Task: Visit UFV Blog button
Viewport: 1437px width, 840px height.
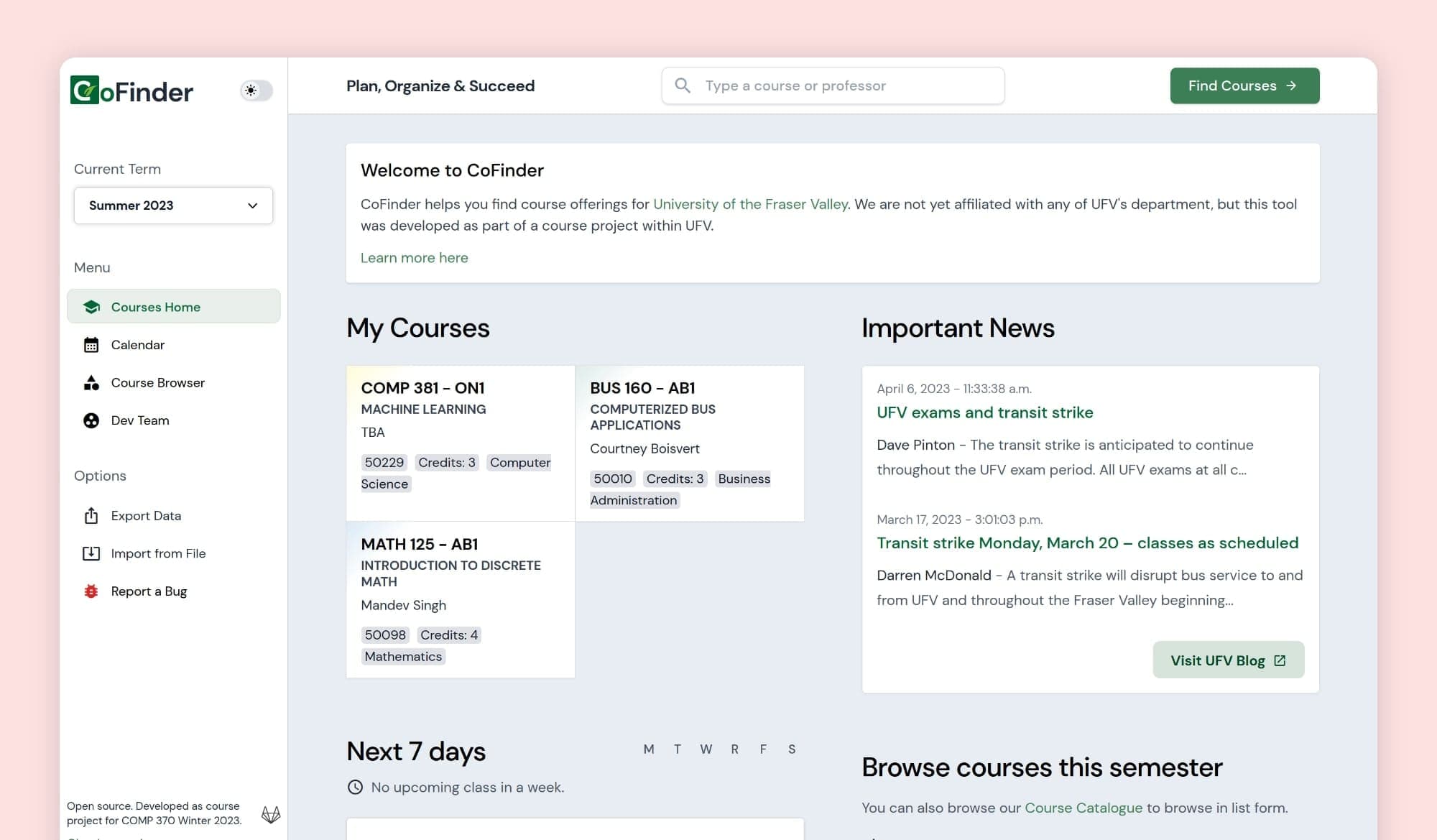Action: coord(1228,660)
